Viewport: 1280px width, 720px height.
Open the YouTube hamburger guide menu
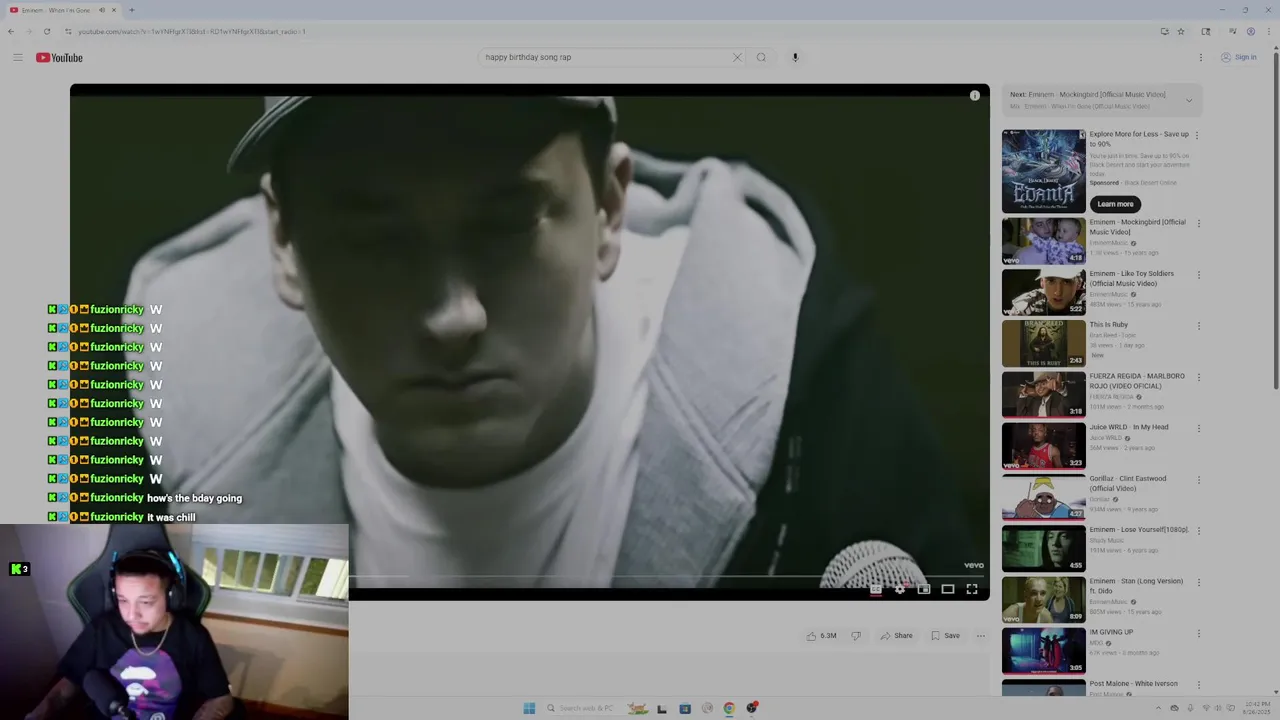pos(17,57)
